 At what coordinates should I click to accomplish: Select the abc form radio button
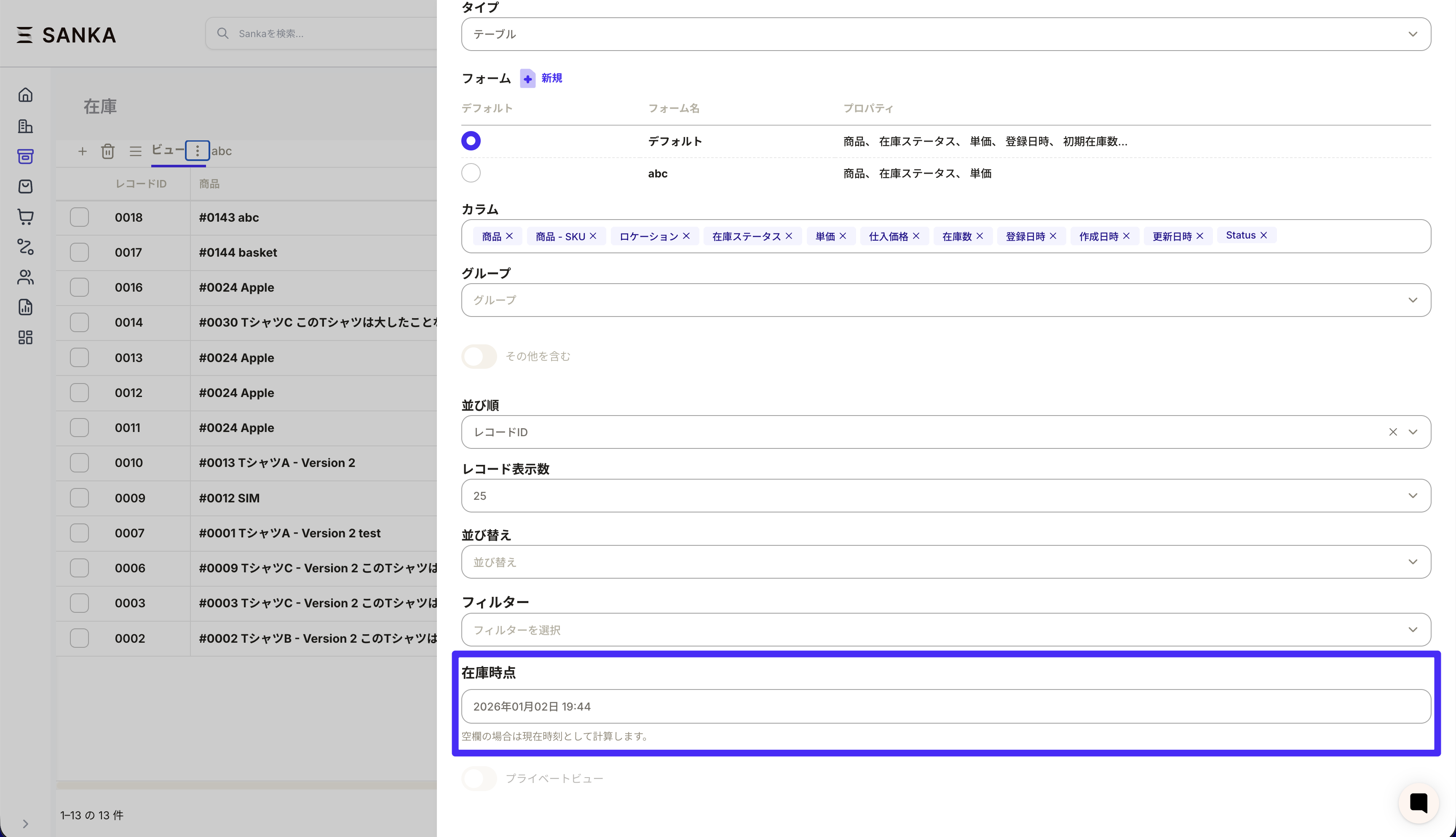click(471, 172)
